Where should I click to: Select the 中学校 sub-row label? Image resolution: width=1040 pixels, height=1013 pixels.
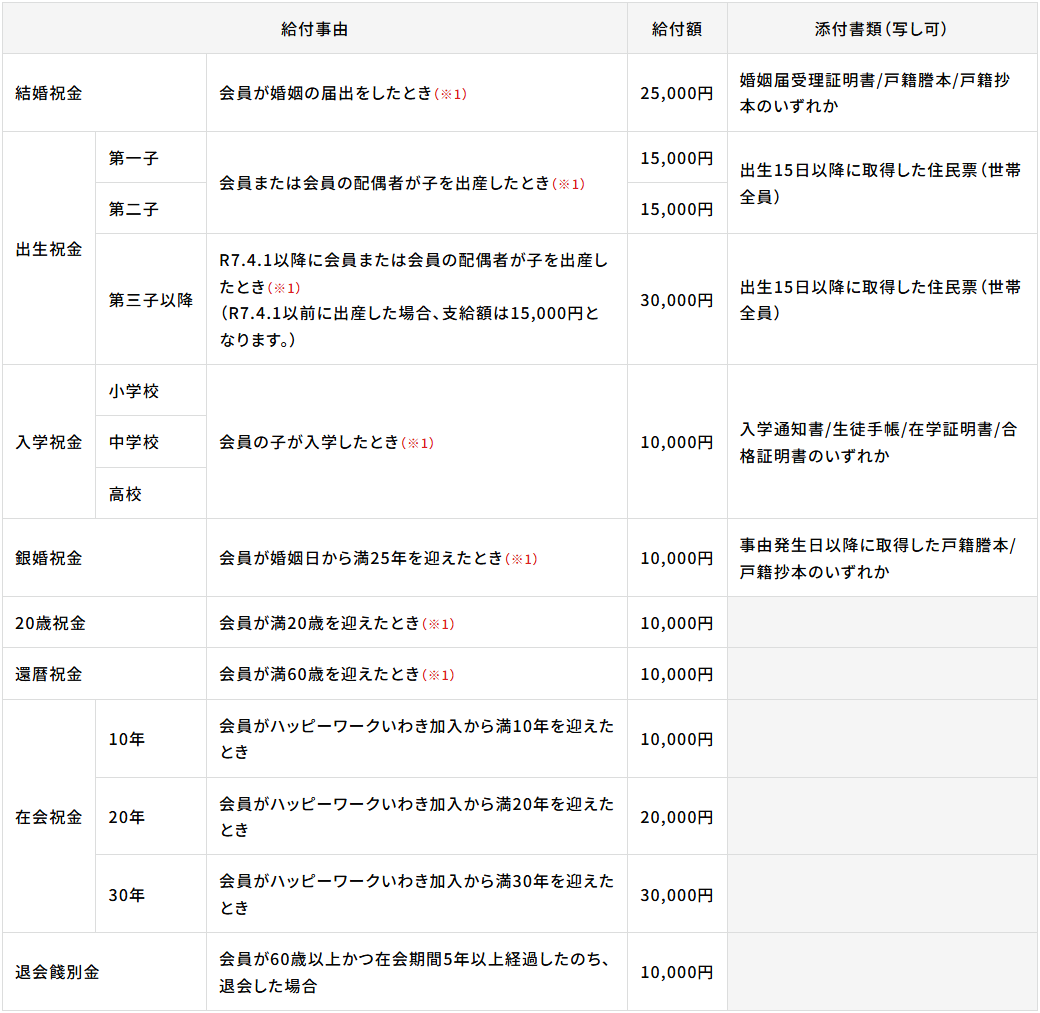(x=134, y=442)
